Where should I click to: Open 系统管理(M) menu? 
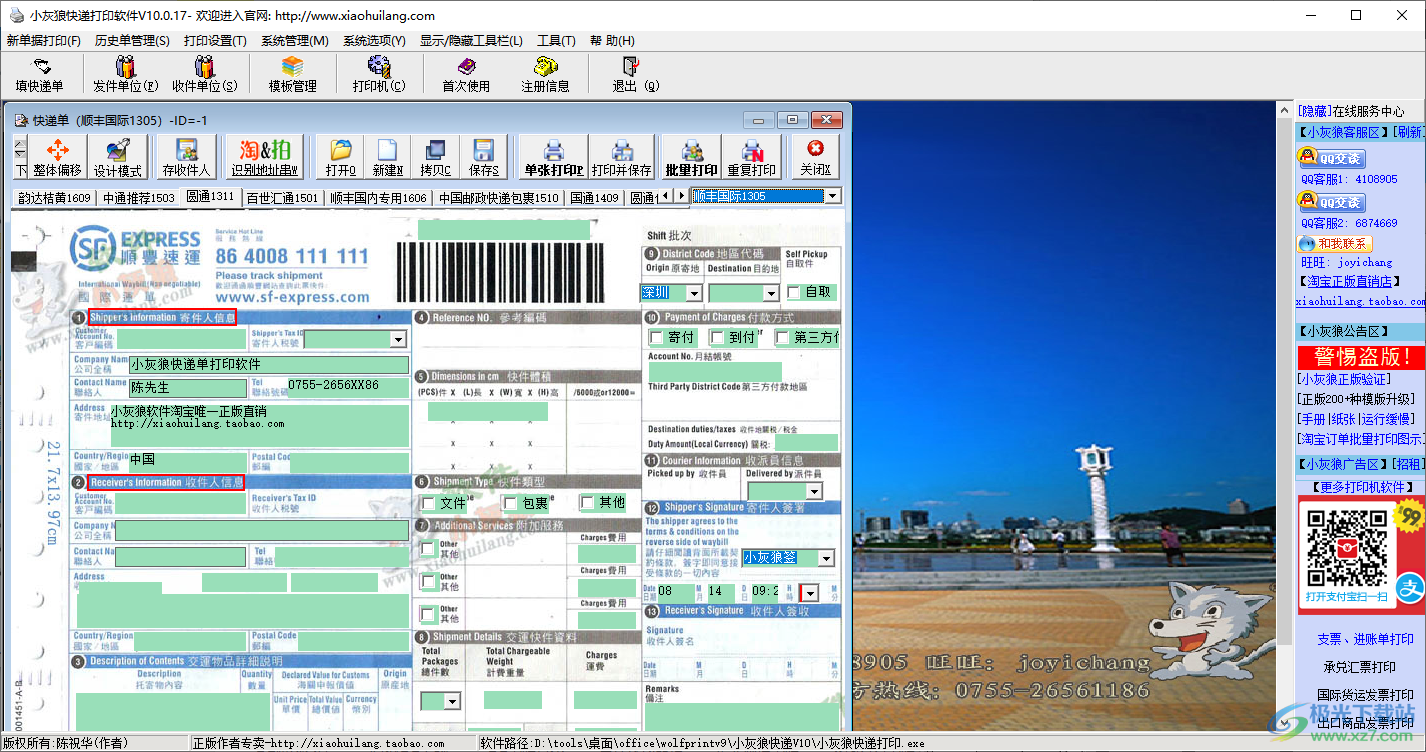(295, 41)
